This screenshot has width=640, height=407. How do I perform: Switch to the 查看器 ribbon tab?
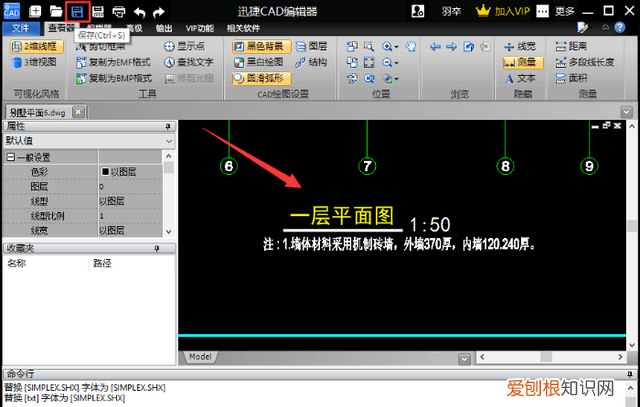pos(61,28)
